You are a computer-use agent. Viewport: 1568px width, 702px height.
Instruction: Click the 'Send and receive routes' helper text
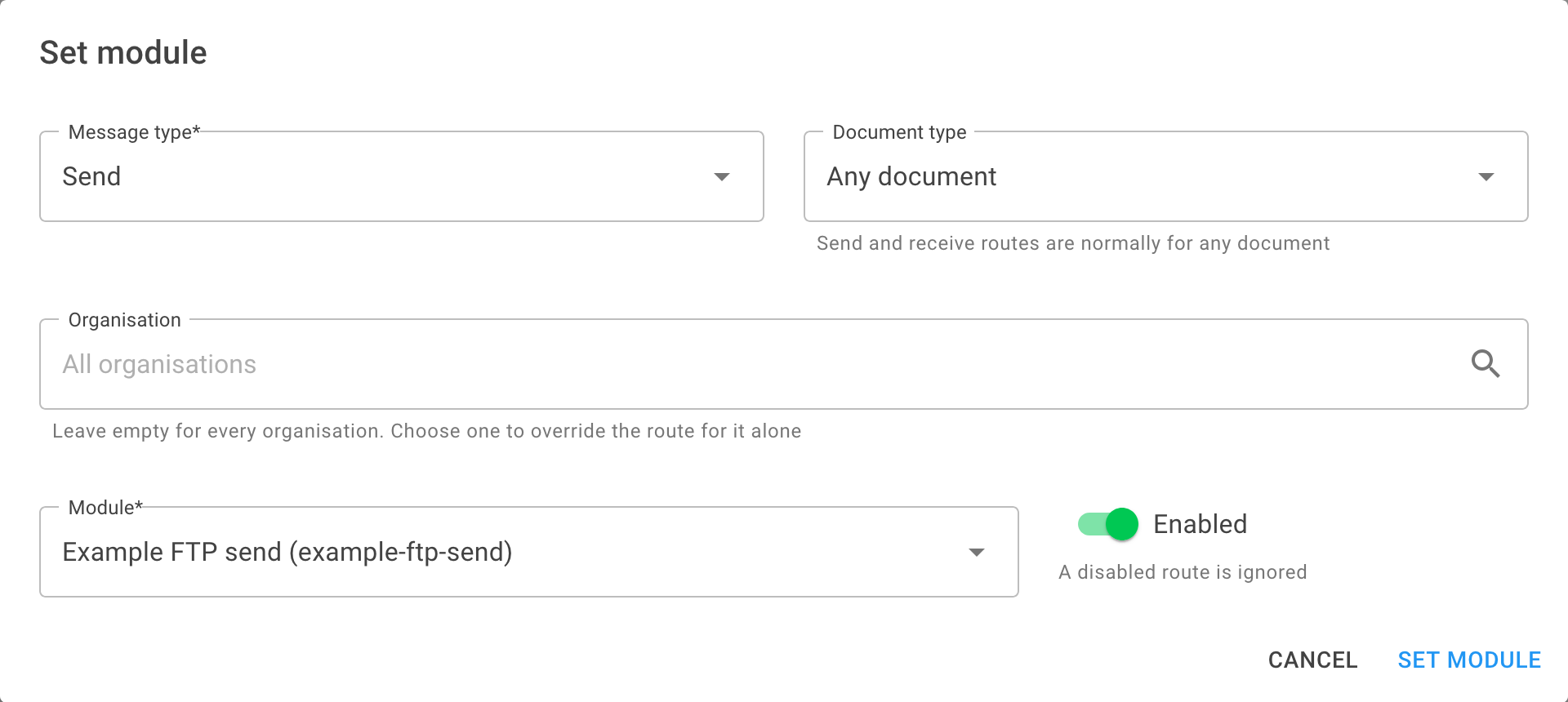pos(1073,243)
